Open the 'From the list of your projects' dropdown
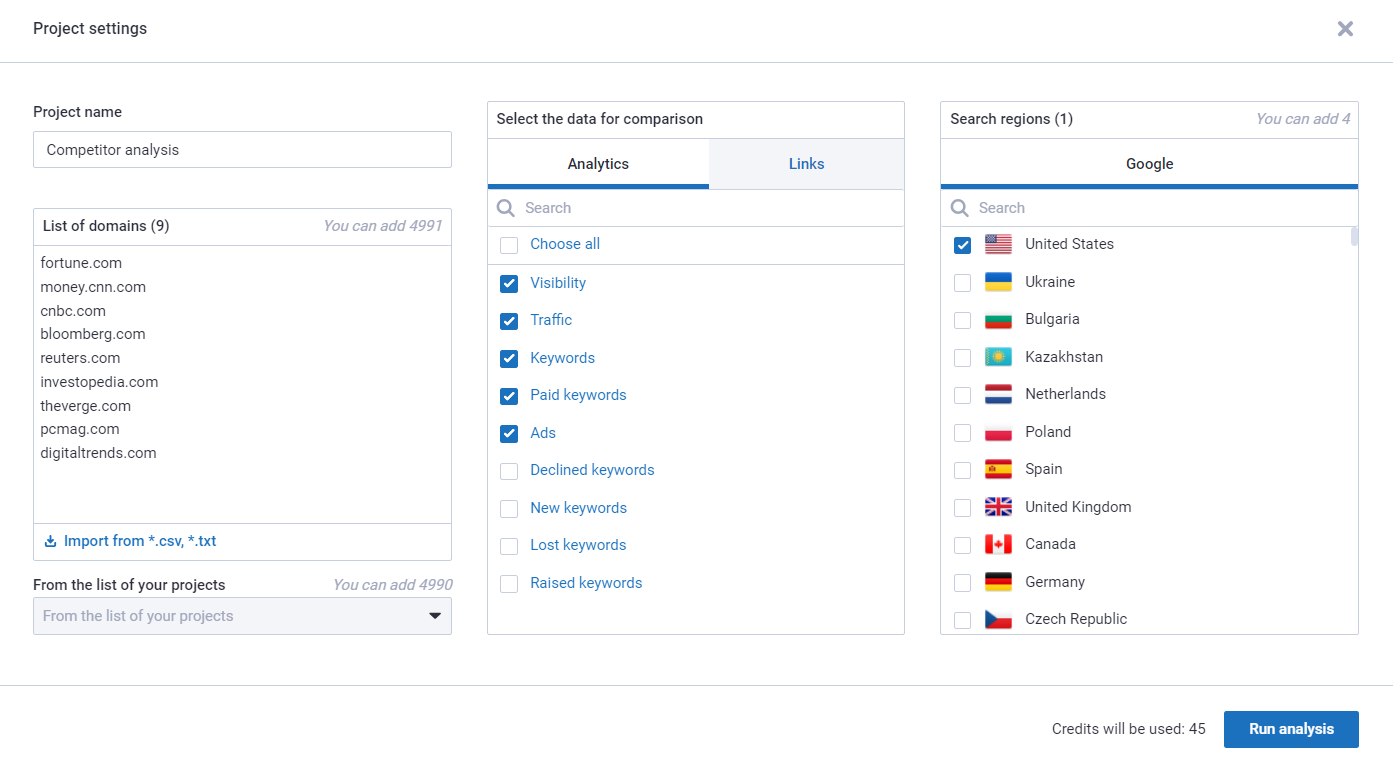 (x=242, y=616)
